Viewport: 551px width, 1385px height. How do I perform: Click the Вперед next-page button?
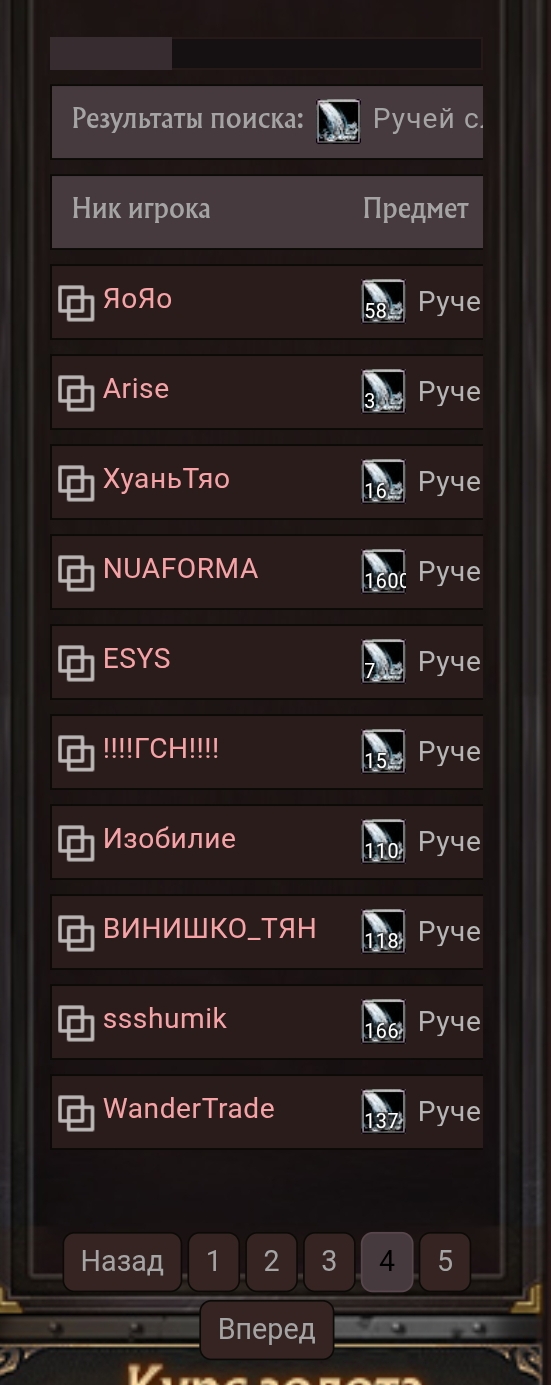[x=266, y=1330]
